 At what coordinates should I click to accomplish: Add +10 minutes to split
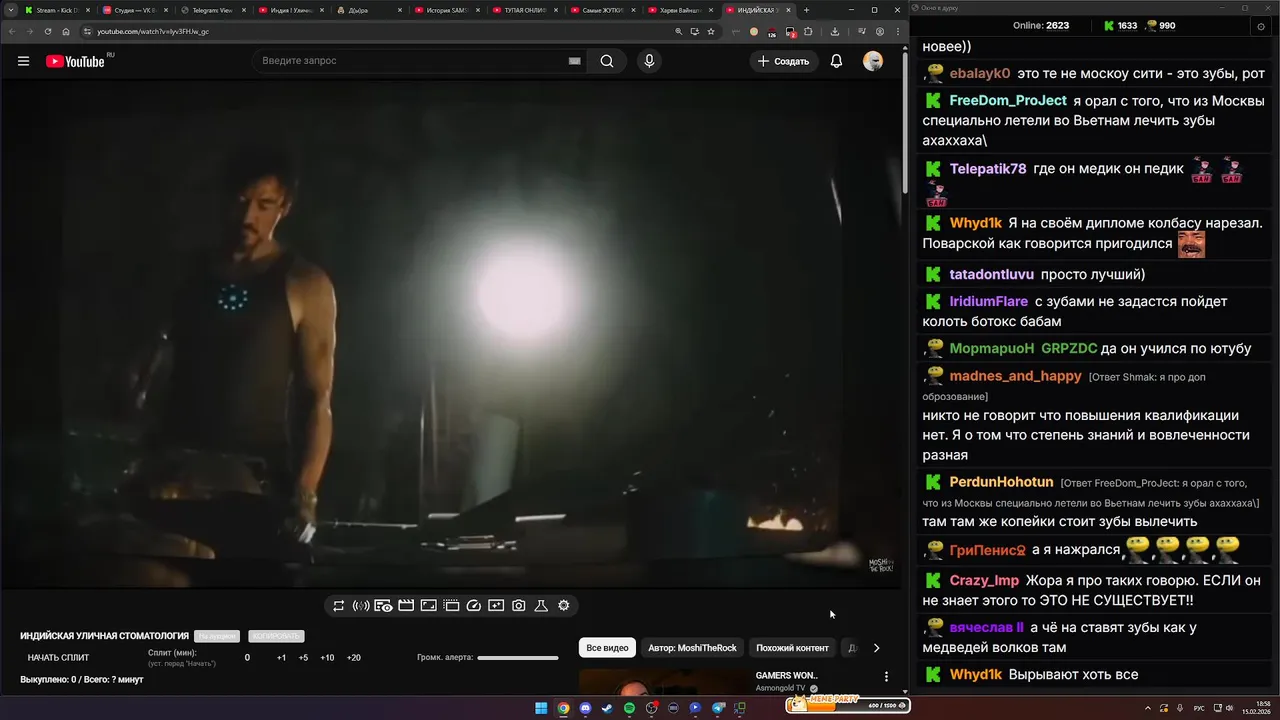tap(327, 658)
